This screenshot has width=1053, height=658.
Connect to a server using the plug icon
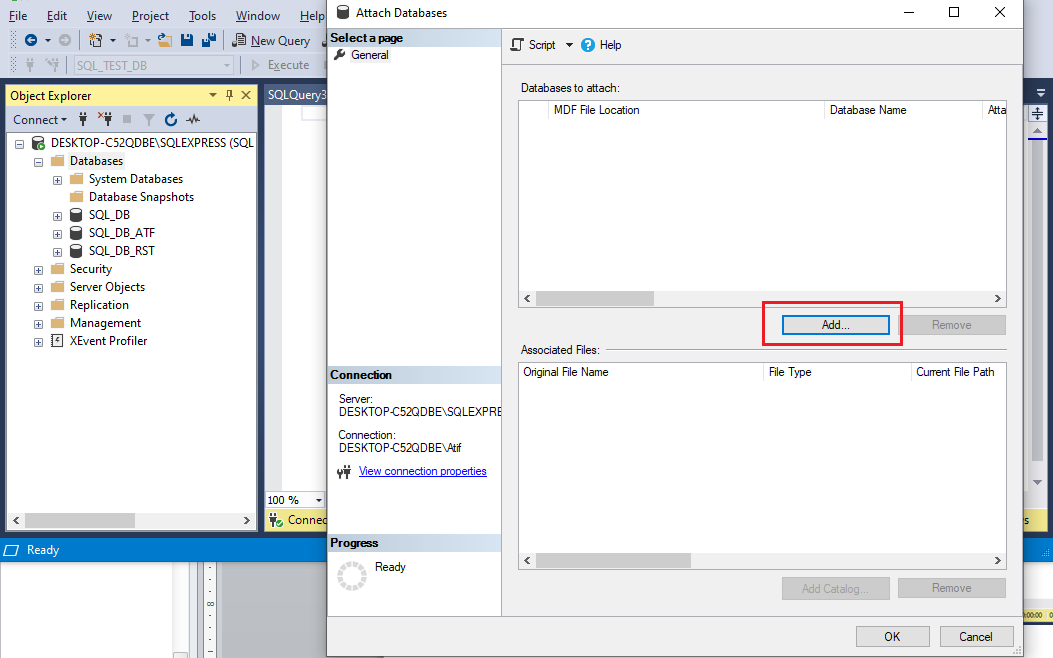(x=84, y=119)
